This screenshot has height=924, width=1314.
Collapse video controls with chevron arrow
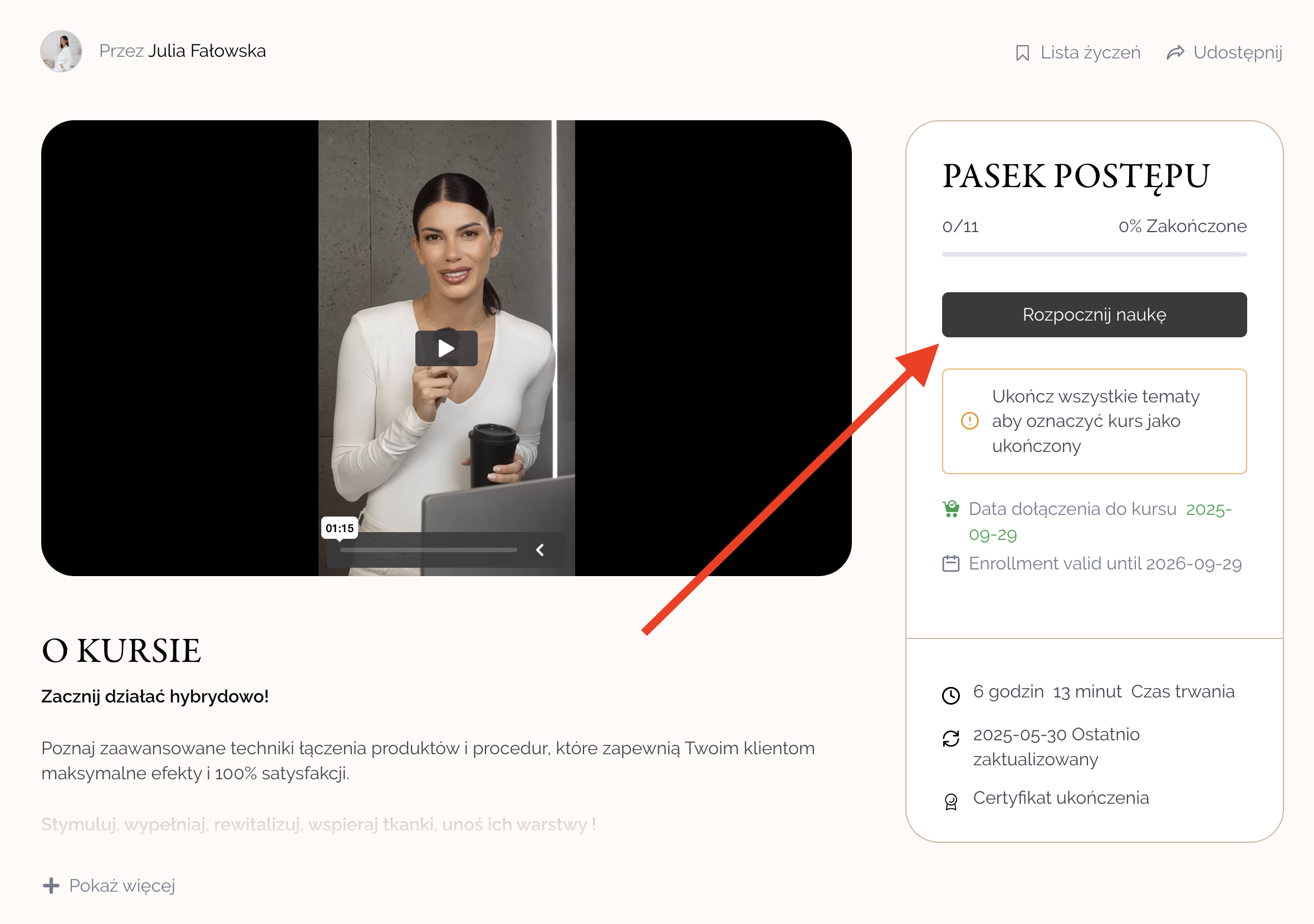(540, 550)
